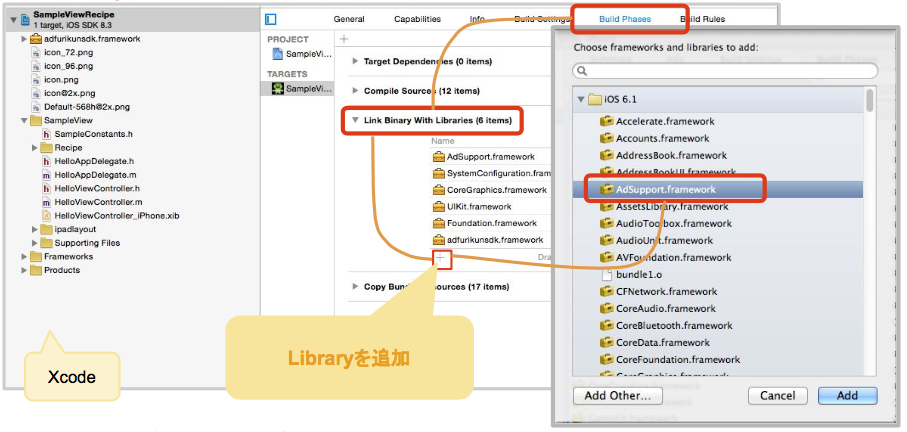Switch to the General tab

[x=349, y=19]
